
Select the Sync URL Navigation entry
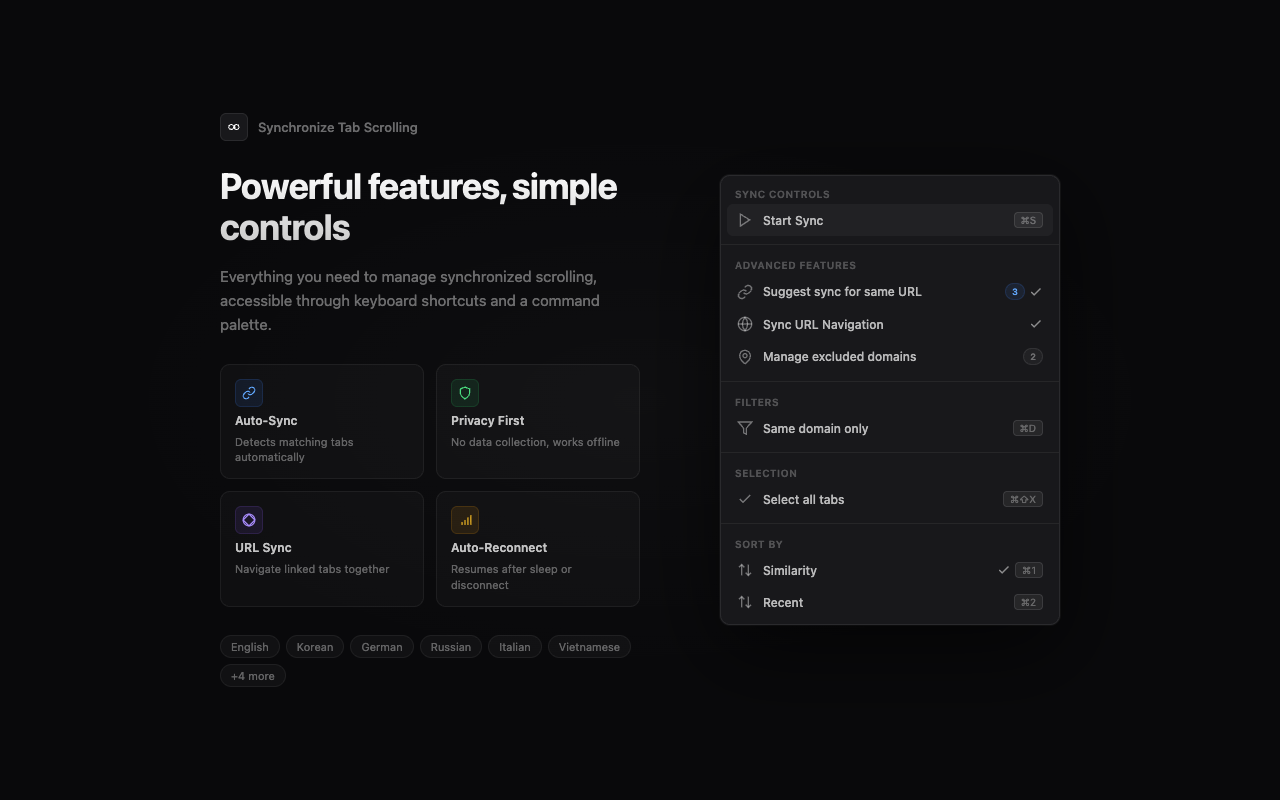pyautogui.click(x=890, y=324)
